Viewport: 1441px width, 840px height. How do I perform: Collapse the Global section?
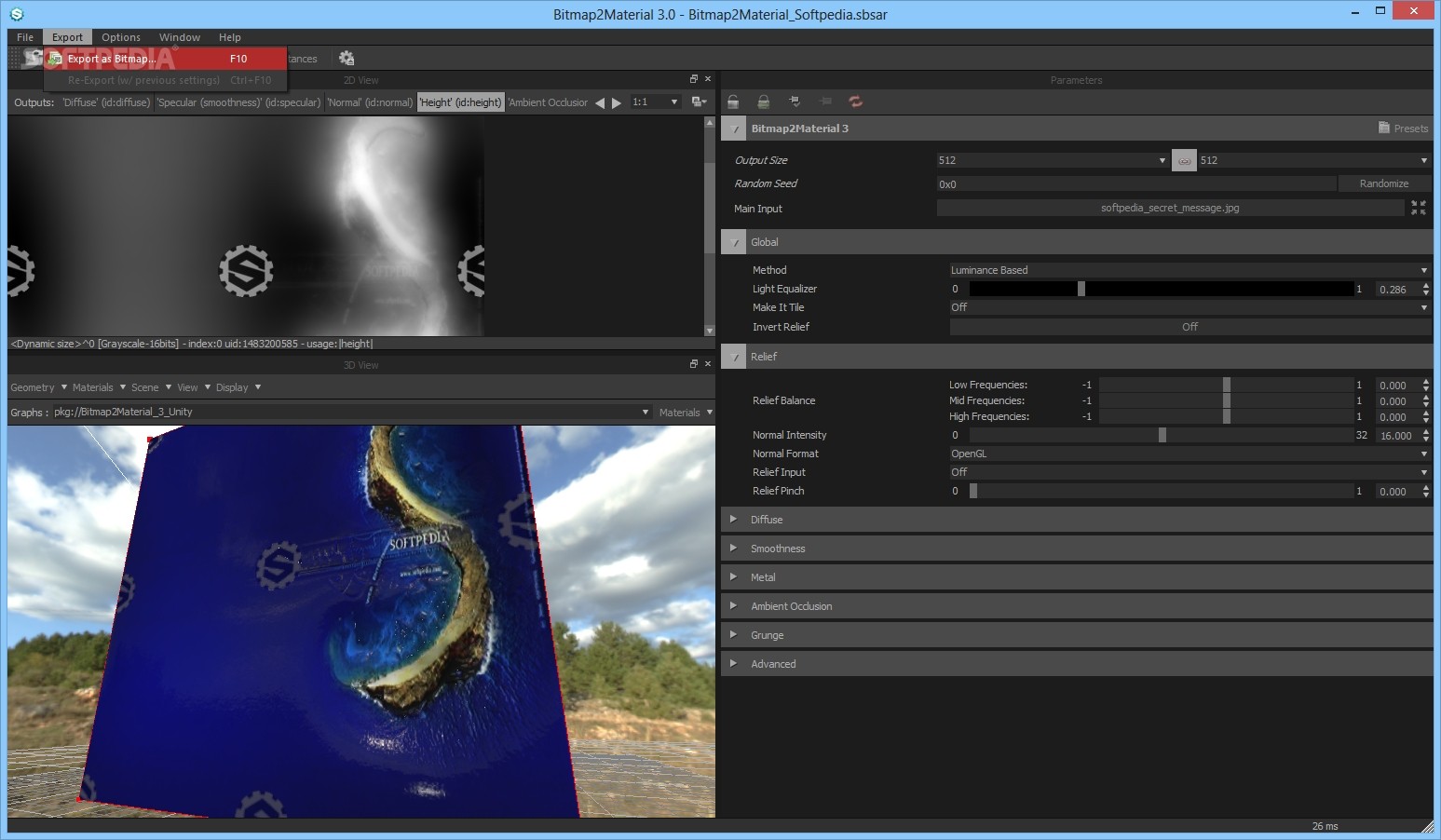point(734,242)
